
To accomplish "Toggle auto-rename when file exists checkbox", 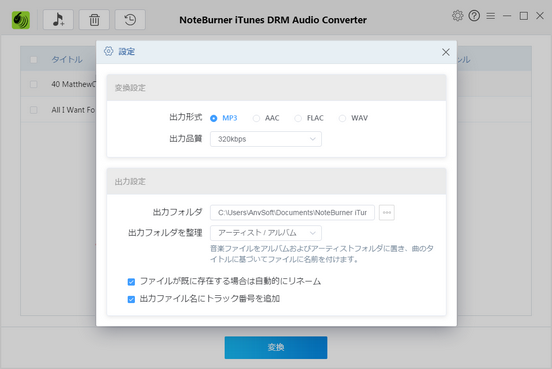I will [x=131, y=282].
